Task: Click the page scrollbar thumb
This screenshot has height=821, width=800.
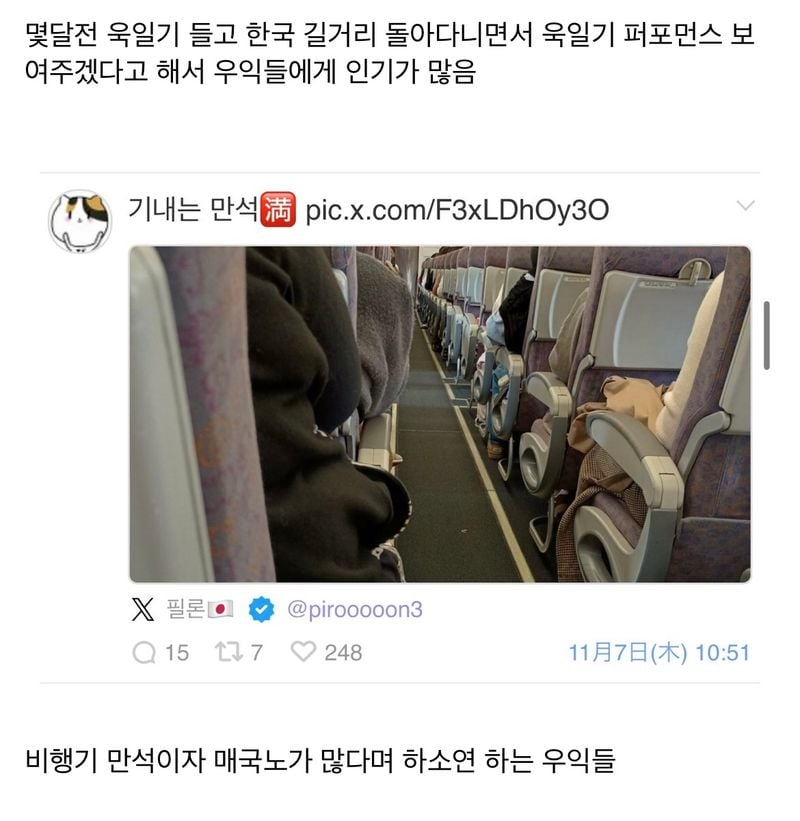Action: [766, 336]
